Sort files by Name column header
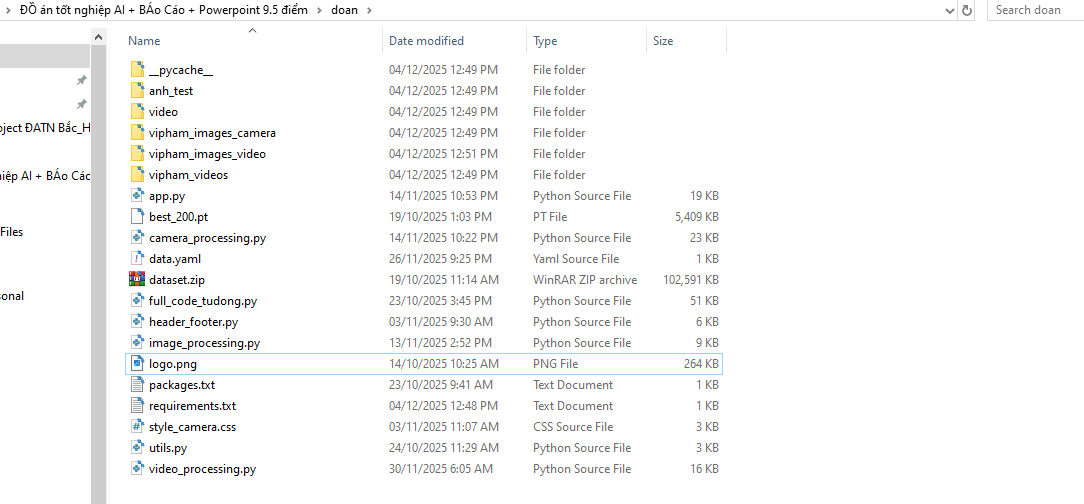The image size is (1084, 504). pos(145,41)
